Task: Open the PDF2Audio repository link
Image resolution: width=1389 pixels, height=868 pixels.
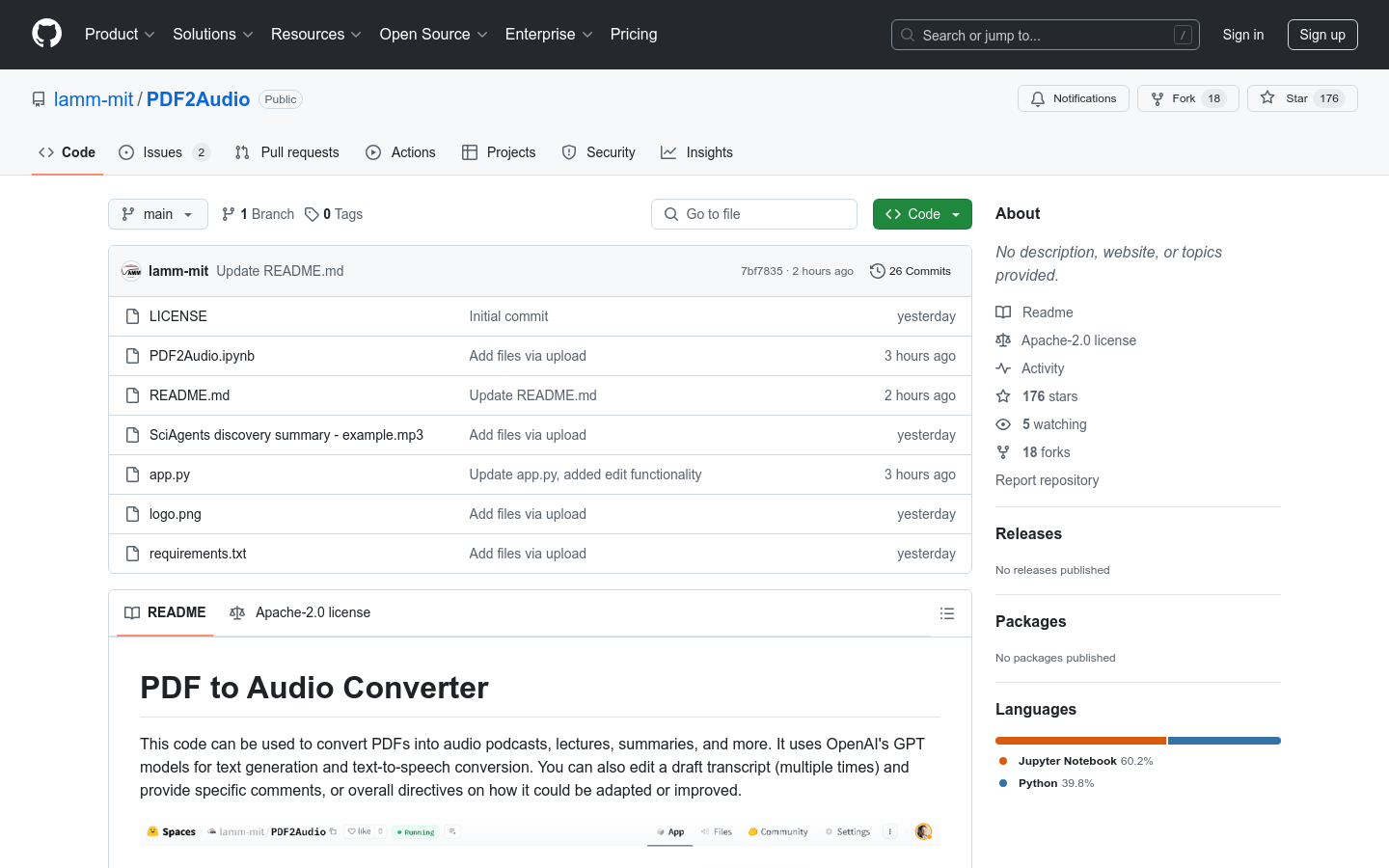Action: (198, 99)
